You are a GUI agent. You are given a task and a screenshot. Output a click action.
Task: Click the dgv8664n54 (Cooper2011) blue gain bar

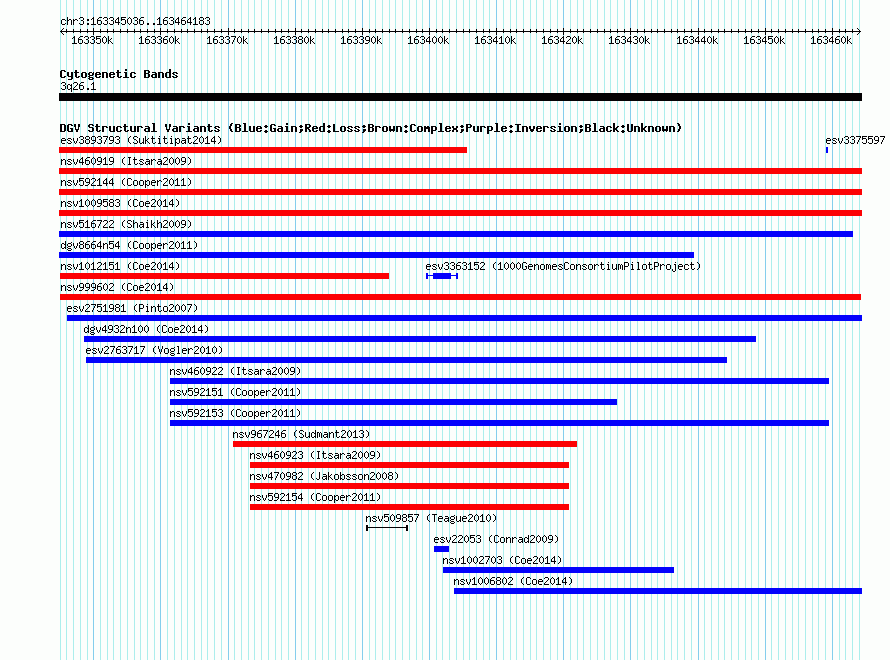[376, 255]
